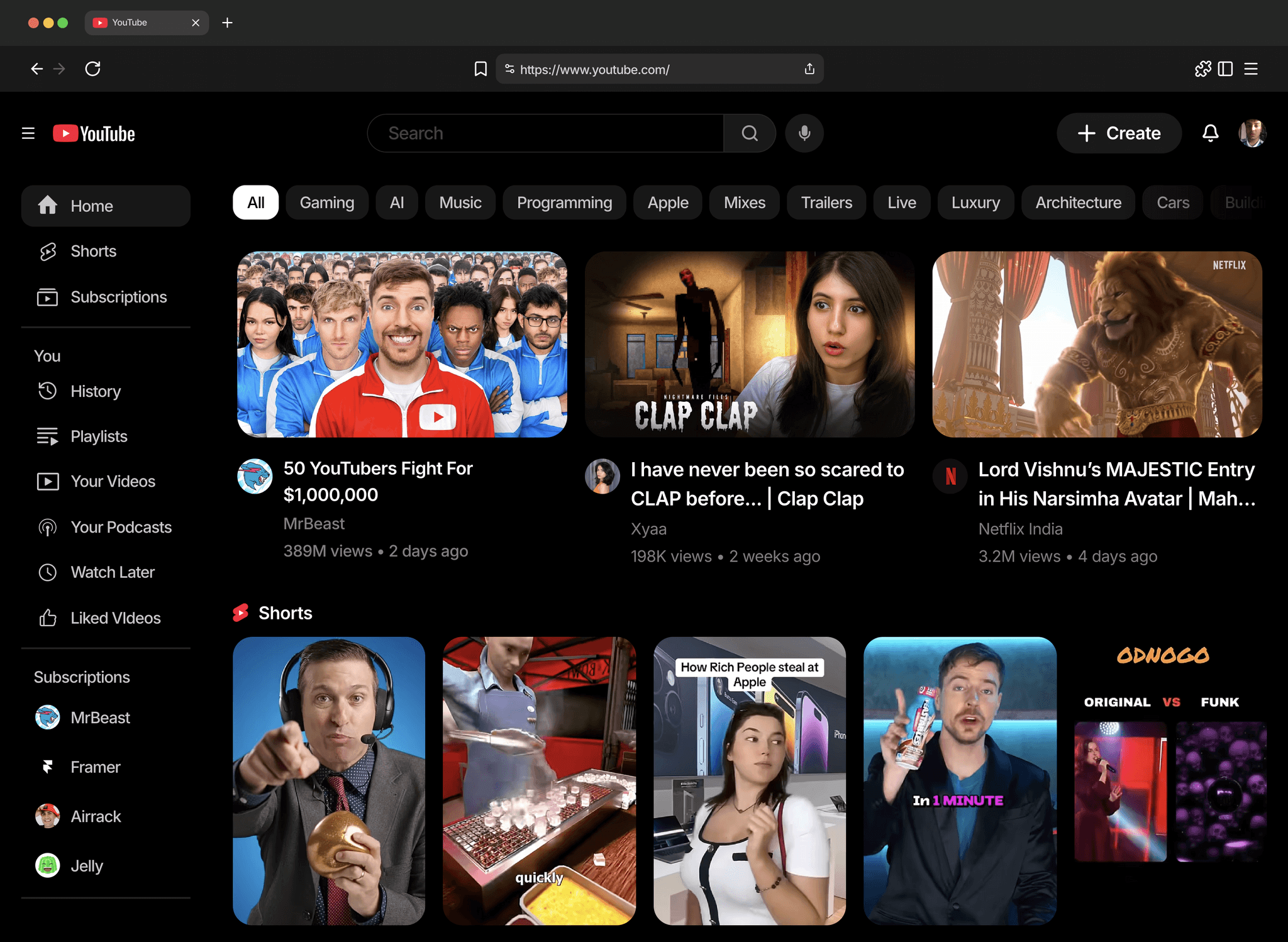Click the share icon in the address bar
This screenshot has height=942, width=1288.
809,69
